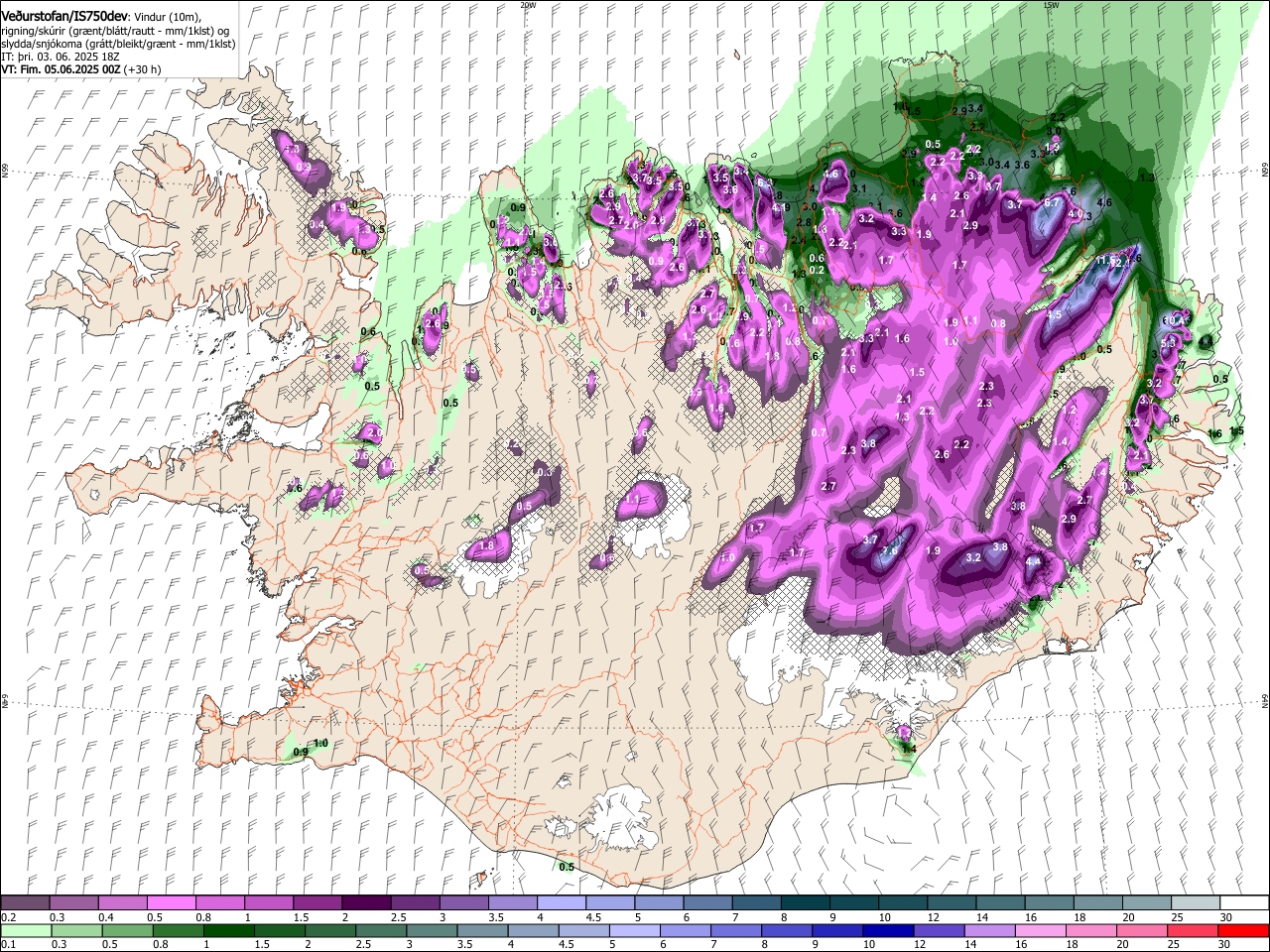Click the 20W longitude label
The height and width of the screenshot is (952, 1270).
coord(528,5)
